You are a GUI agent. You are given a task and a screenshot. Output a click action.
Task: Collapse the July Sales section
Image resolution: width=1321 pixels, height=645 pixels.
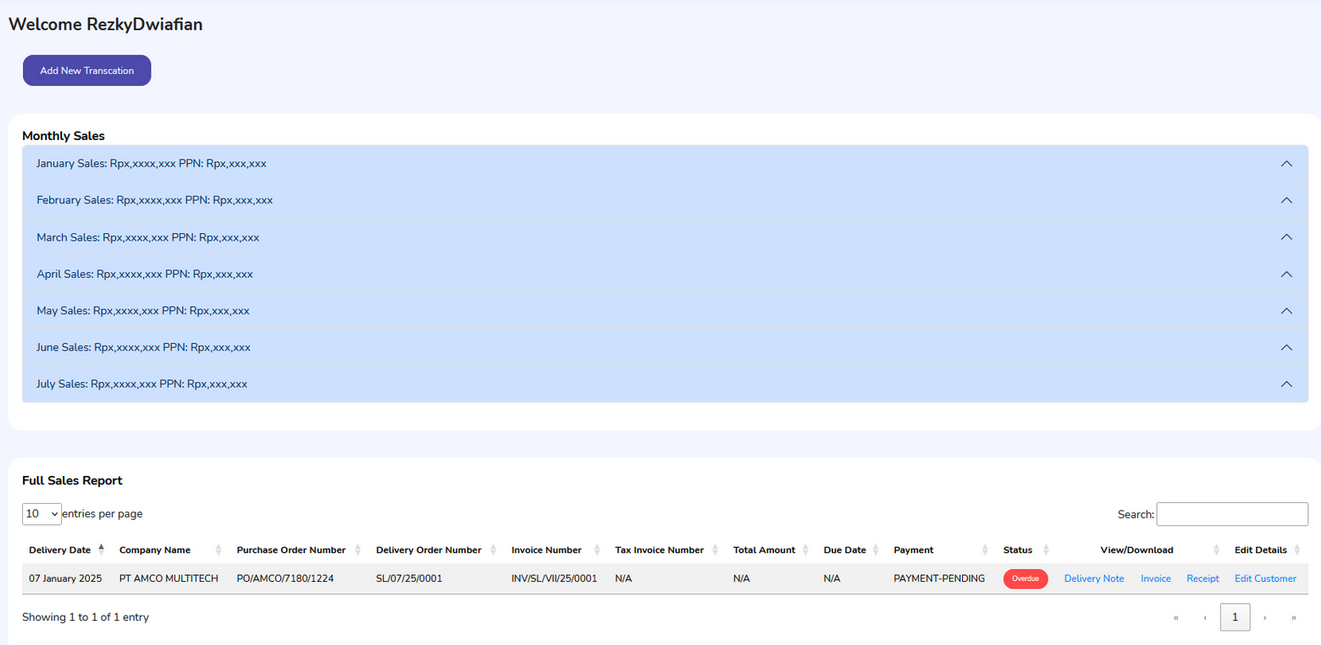click(x=1287, y=383)
